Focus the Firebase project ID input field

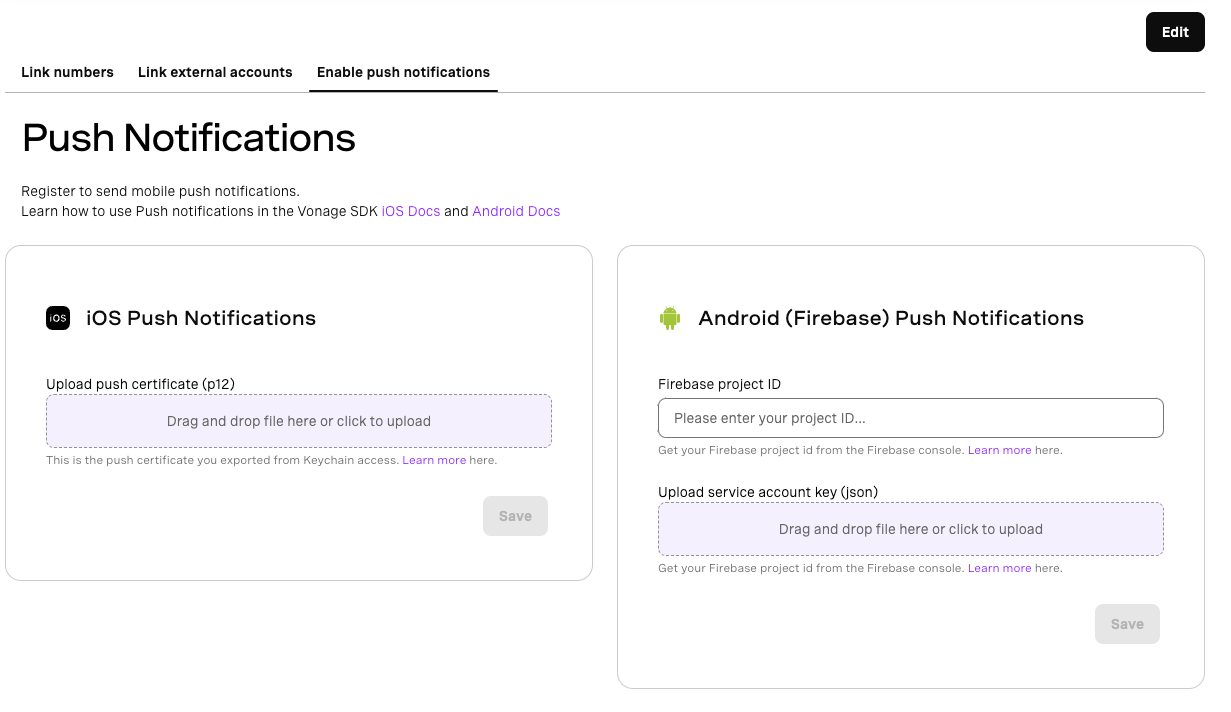click(x=910, y=417)
